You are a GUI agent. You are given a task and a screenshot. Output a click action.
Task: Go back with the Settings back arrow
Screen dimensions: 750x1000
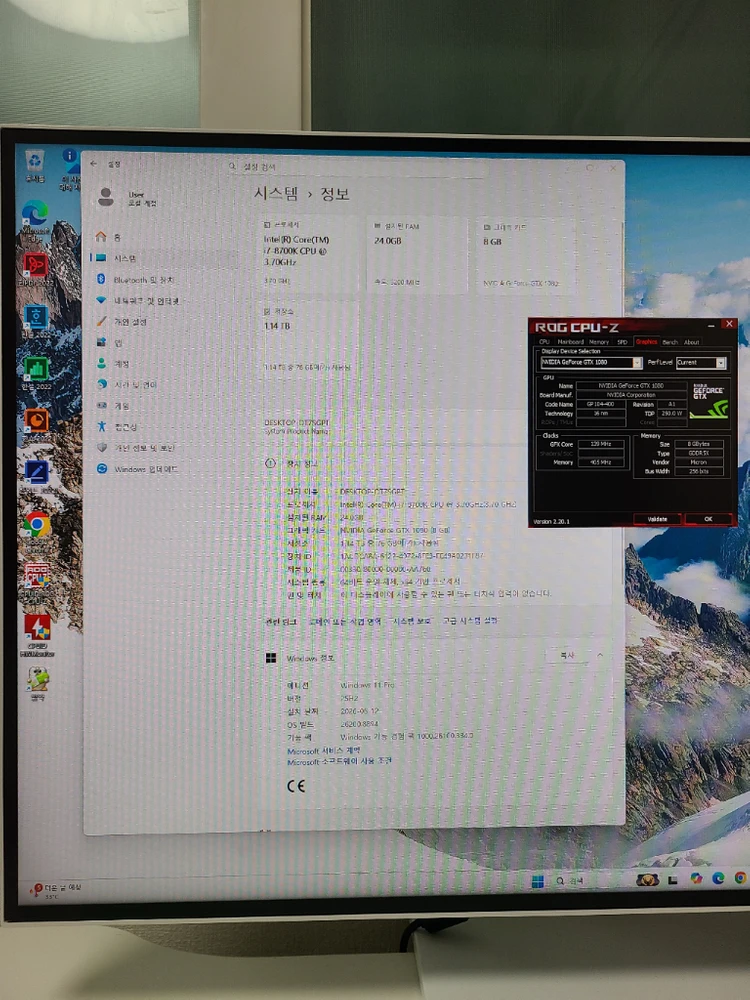[94, 164]
